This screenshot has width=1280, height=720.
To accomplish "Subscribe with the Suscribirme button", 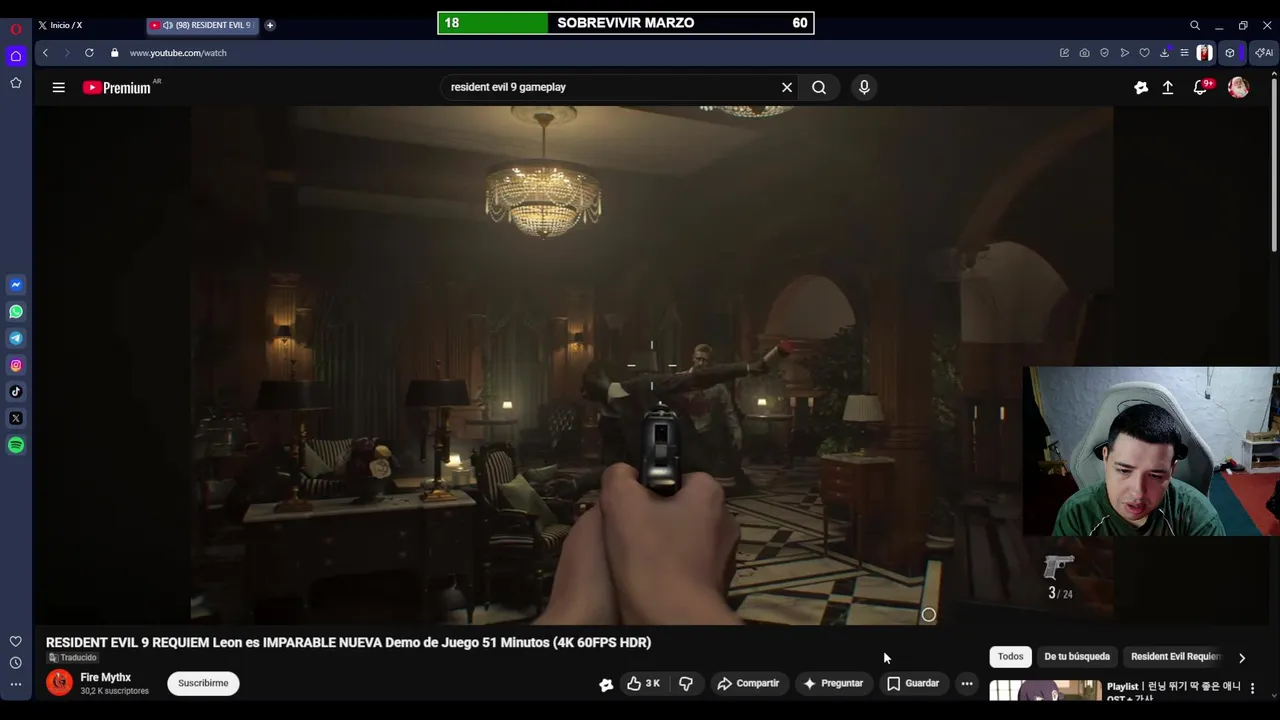I will pyautogui.click(x=203, y=683).
